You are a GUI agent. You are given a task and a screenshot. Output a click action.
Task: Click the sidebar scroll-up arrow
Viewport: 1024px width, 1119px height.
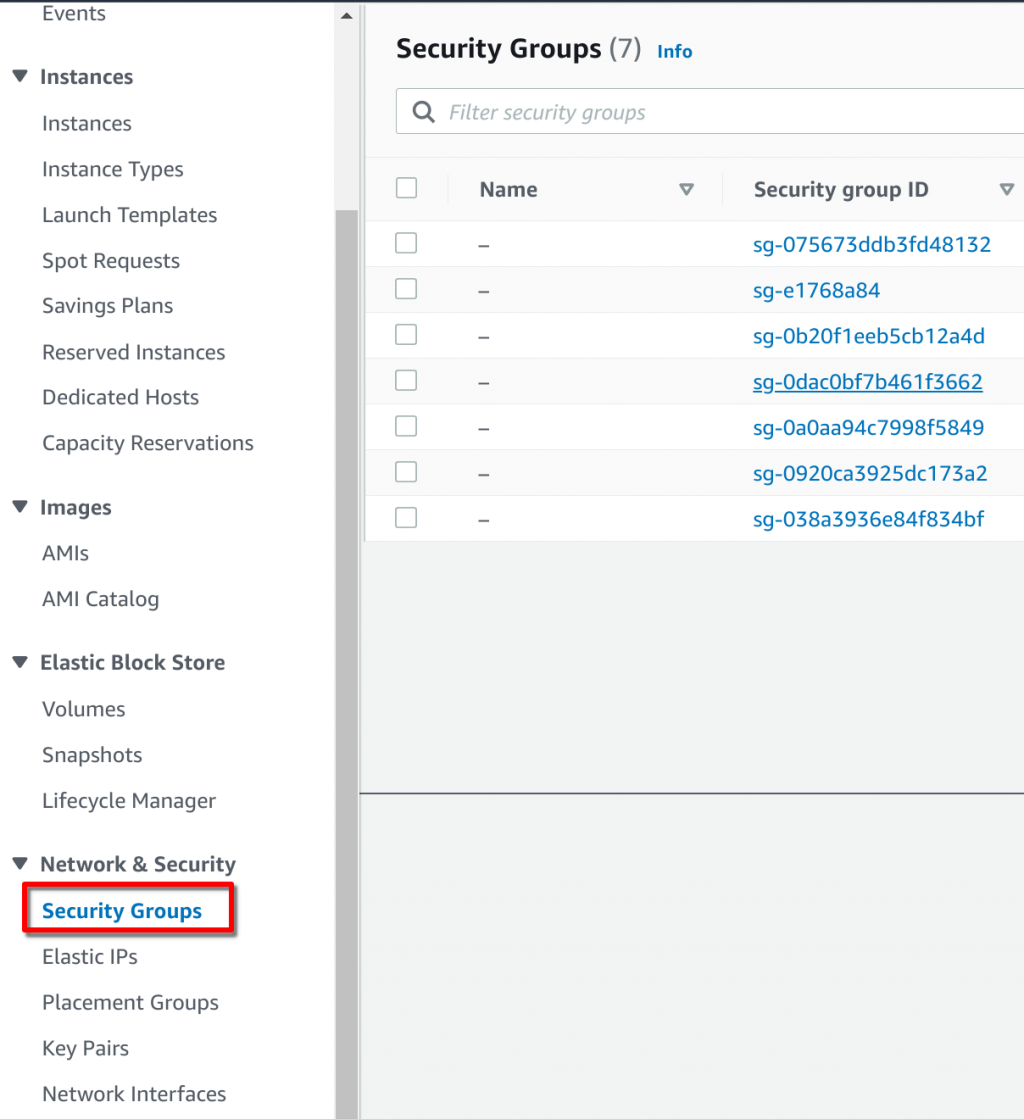347,16
